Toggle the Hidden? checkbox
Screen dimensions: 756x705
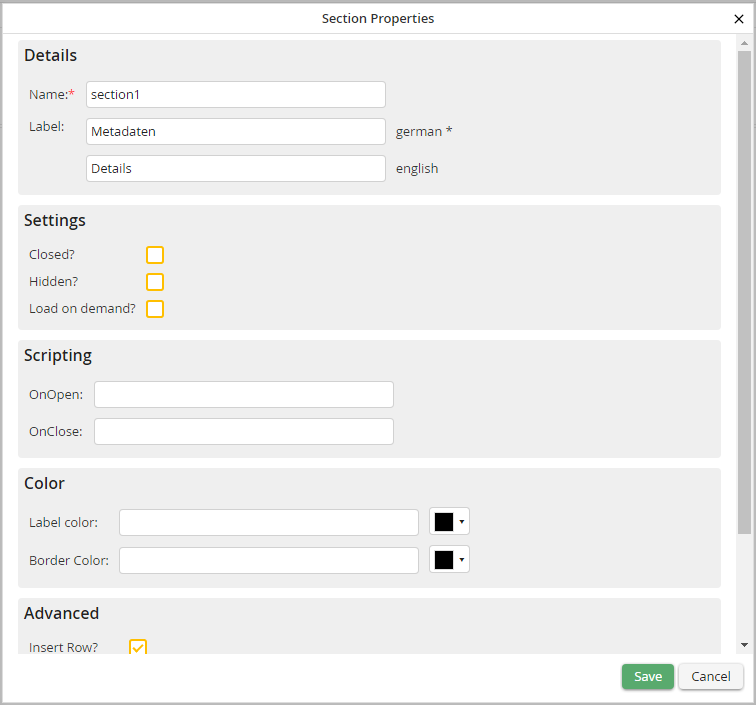155,282
